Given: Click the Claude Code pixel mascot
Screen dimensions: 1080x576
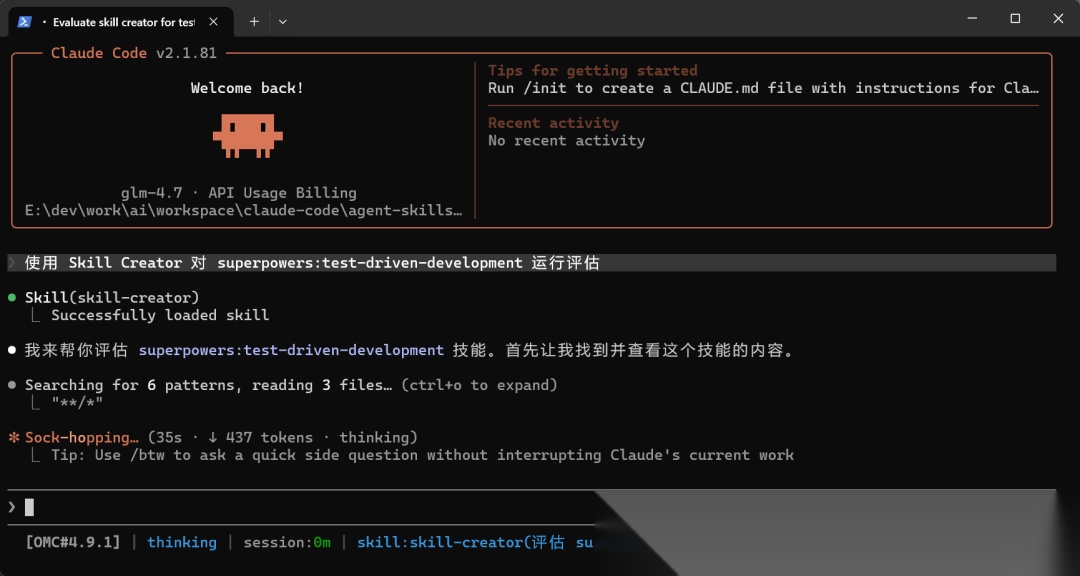Looking at the screenshot, I should click(247, 136).
